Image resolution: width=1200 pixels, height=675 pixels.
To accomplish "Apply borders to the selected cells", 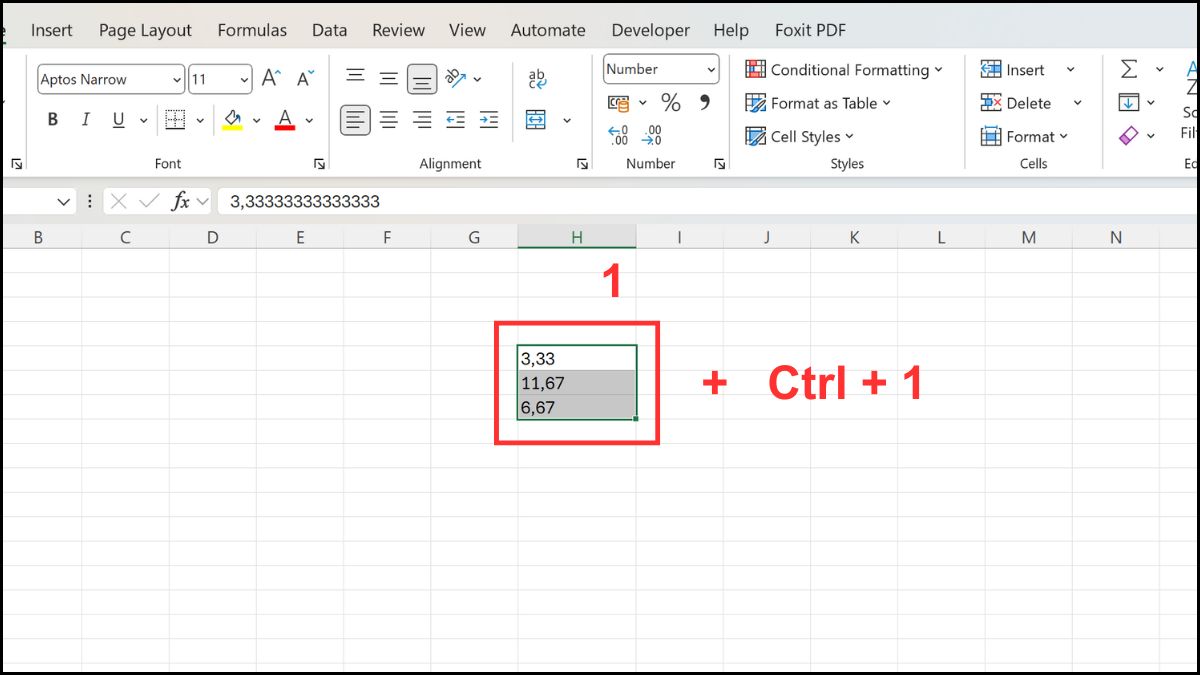I will point(175,120).
